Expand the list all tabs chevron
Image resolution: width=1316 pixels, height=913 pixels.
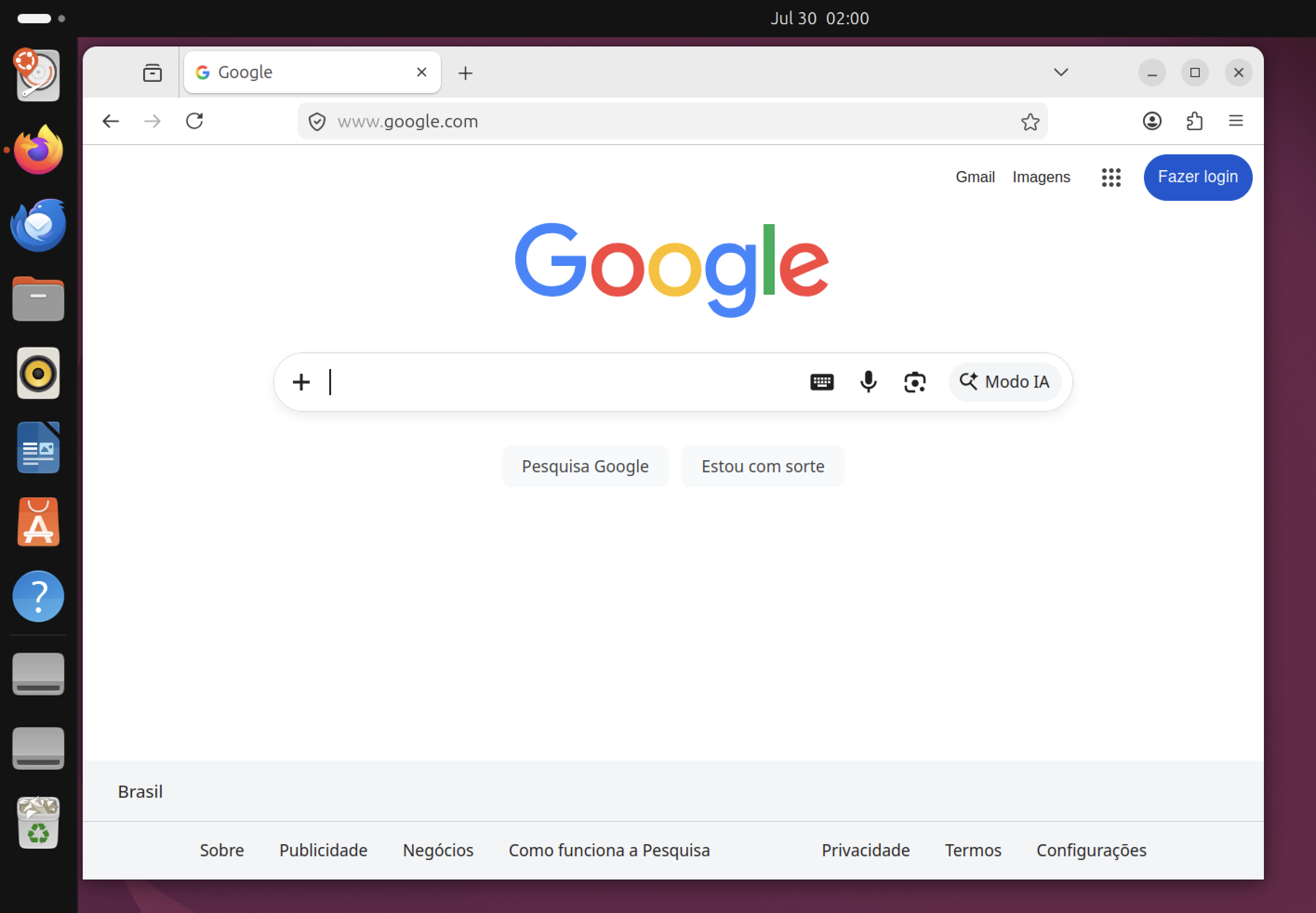(x=1061, y=72)
